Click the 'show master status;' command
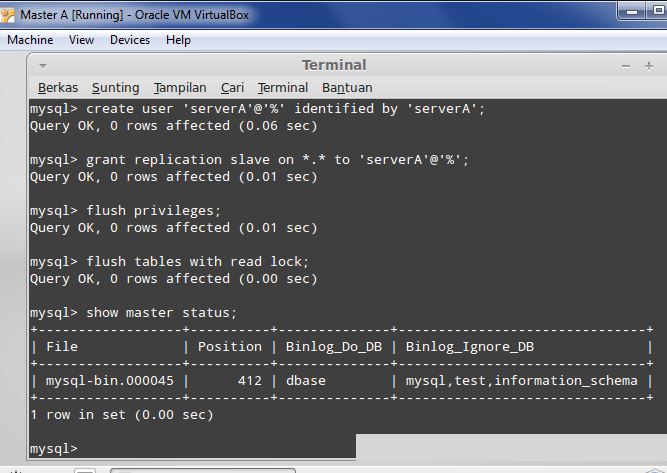The width and height of the screenshot is (667, 473). (x=161, y=313)
